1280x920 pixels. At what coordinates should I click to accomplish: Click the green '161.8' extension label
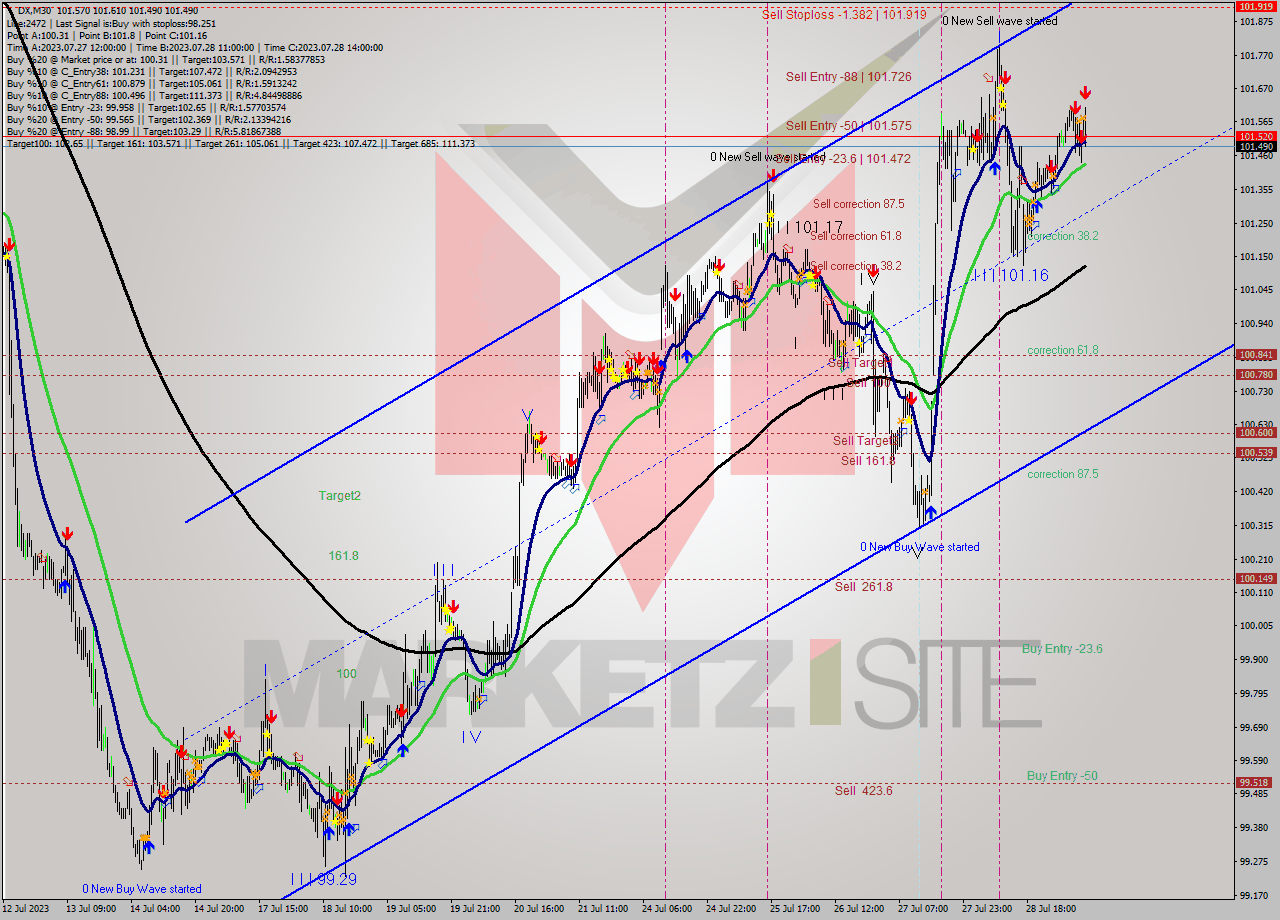coord(343,555)
